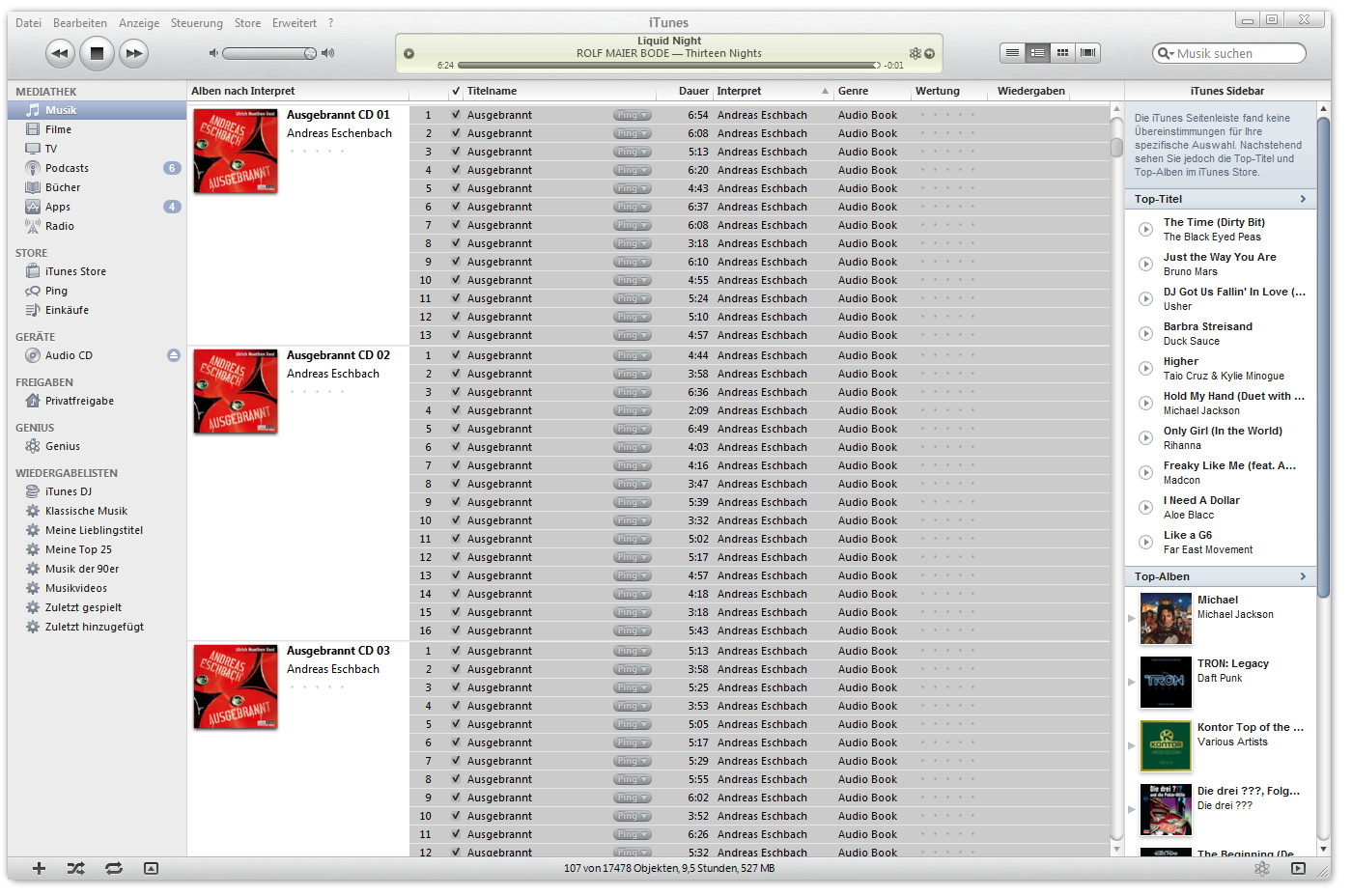The height and width of the screenshot is (896, 1352).
Task: Expand the Top-Titel section arrow
Action: coord(1303,199)
